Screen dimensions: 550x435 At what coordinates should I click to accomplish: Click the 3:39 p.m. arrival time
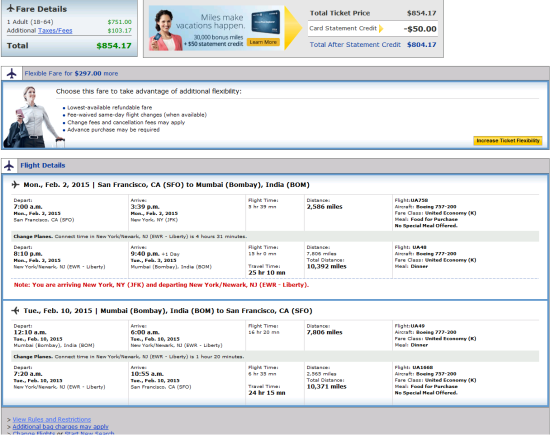[145, 207]
